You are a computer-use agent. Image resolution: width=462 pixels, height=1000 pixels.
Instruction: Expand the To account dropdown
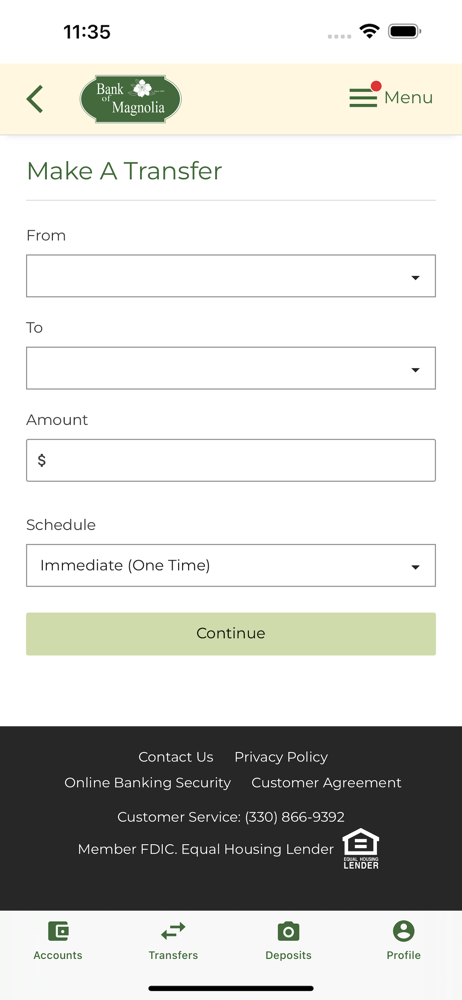pyautogui.click(x=231, y=368)
